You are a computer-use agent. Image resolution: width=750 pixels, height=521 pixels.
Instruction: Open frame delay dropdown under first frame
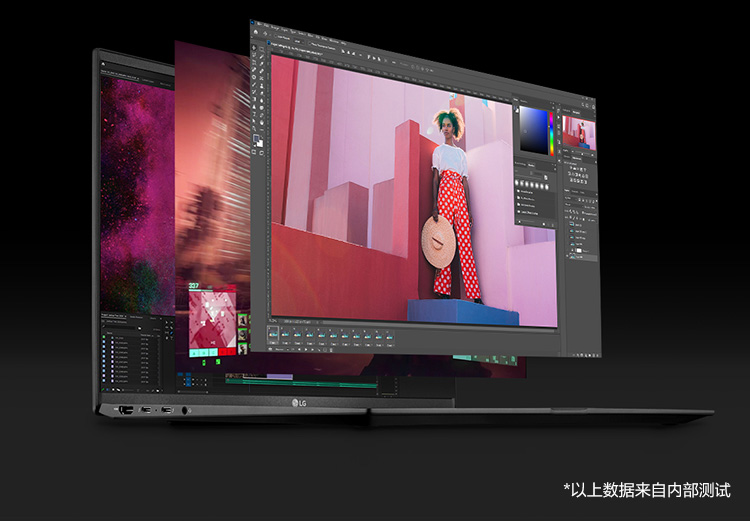pyautogui.click(x=273, y=343)
